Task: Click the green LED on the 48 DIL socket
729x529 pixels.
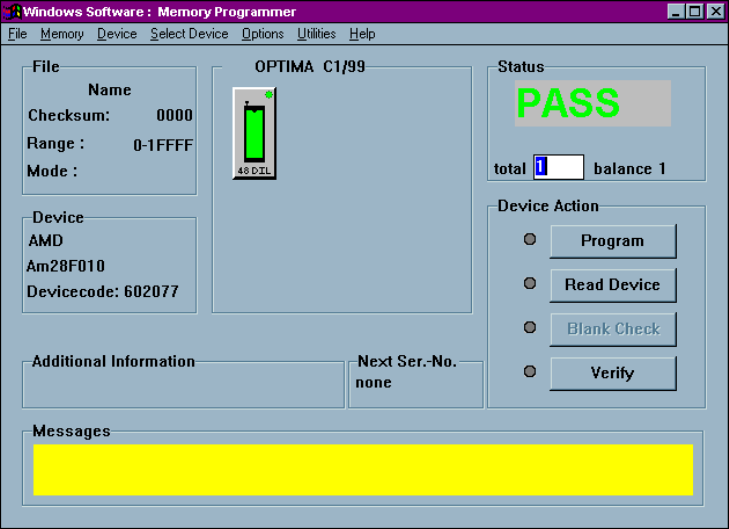Action: [269, 95]
